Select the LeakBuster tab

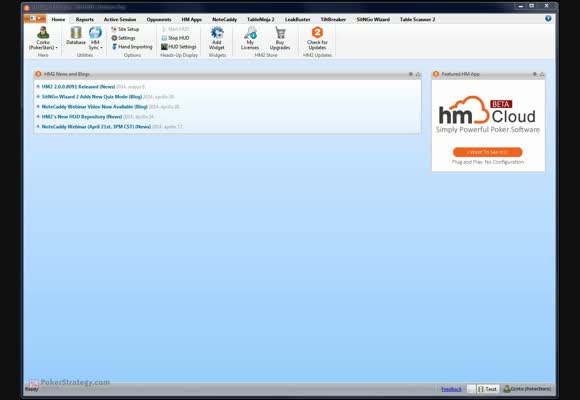(x=297, y=19)
